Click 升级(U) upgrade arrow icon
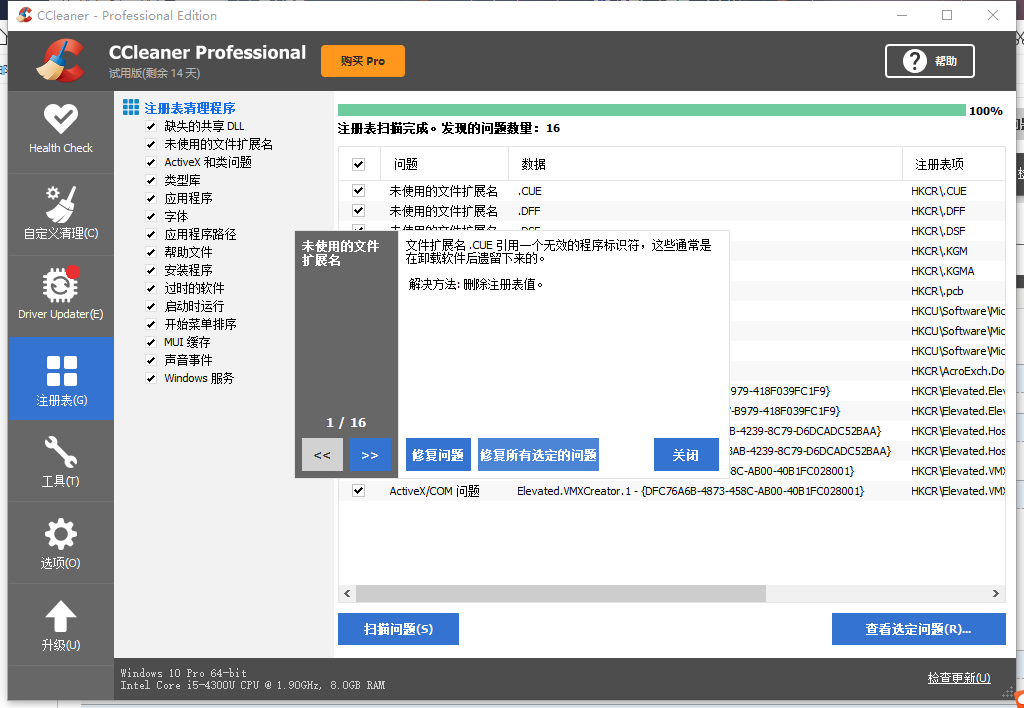1024x708 pixels. click(x=61, y=616)
